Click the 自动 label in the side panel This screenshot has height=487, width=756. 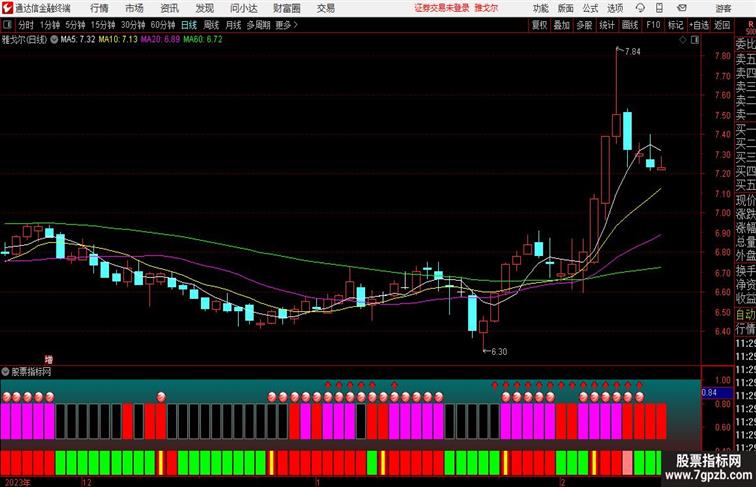(745, 314)
